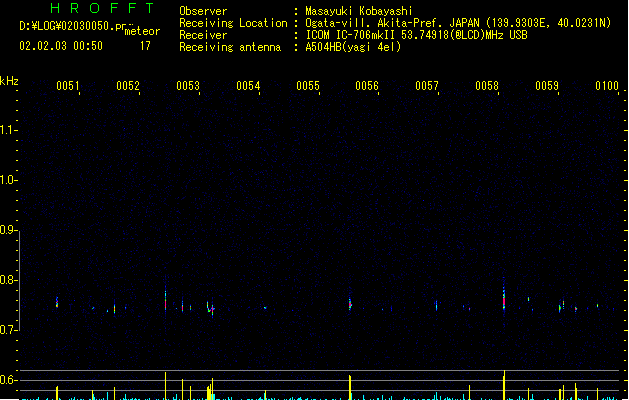The width and height of the screenshot is (629, 400).
Task: Click the HROFFT title text
Action: 102,8
